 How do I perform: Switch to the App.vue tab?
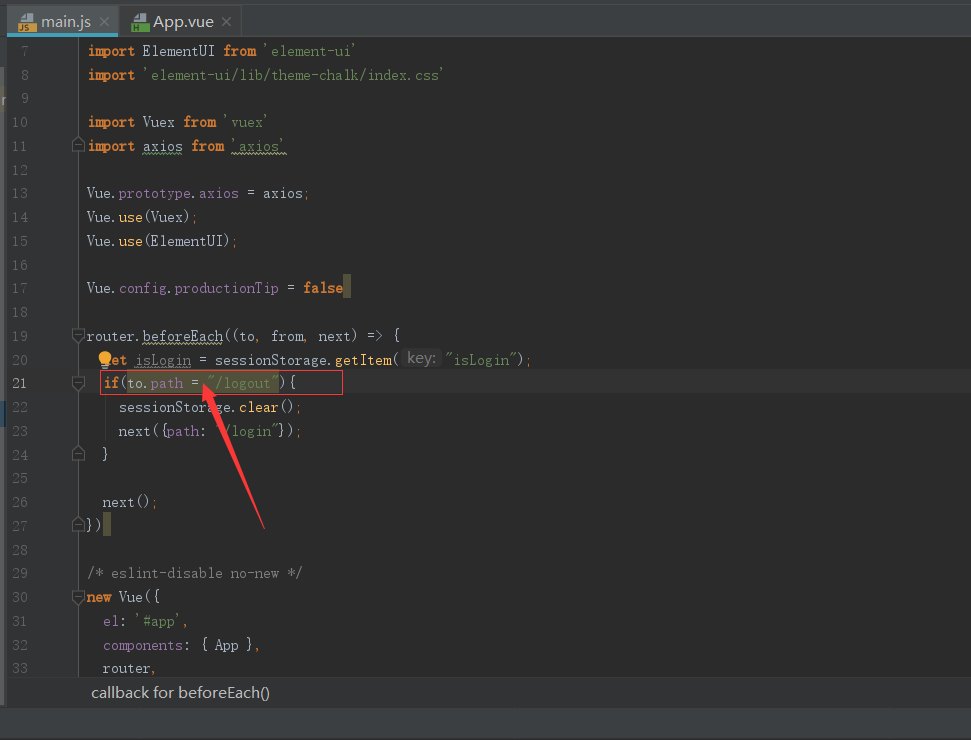[183, 20]
